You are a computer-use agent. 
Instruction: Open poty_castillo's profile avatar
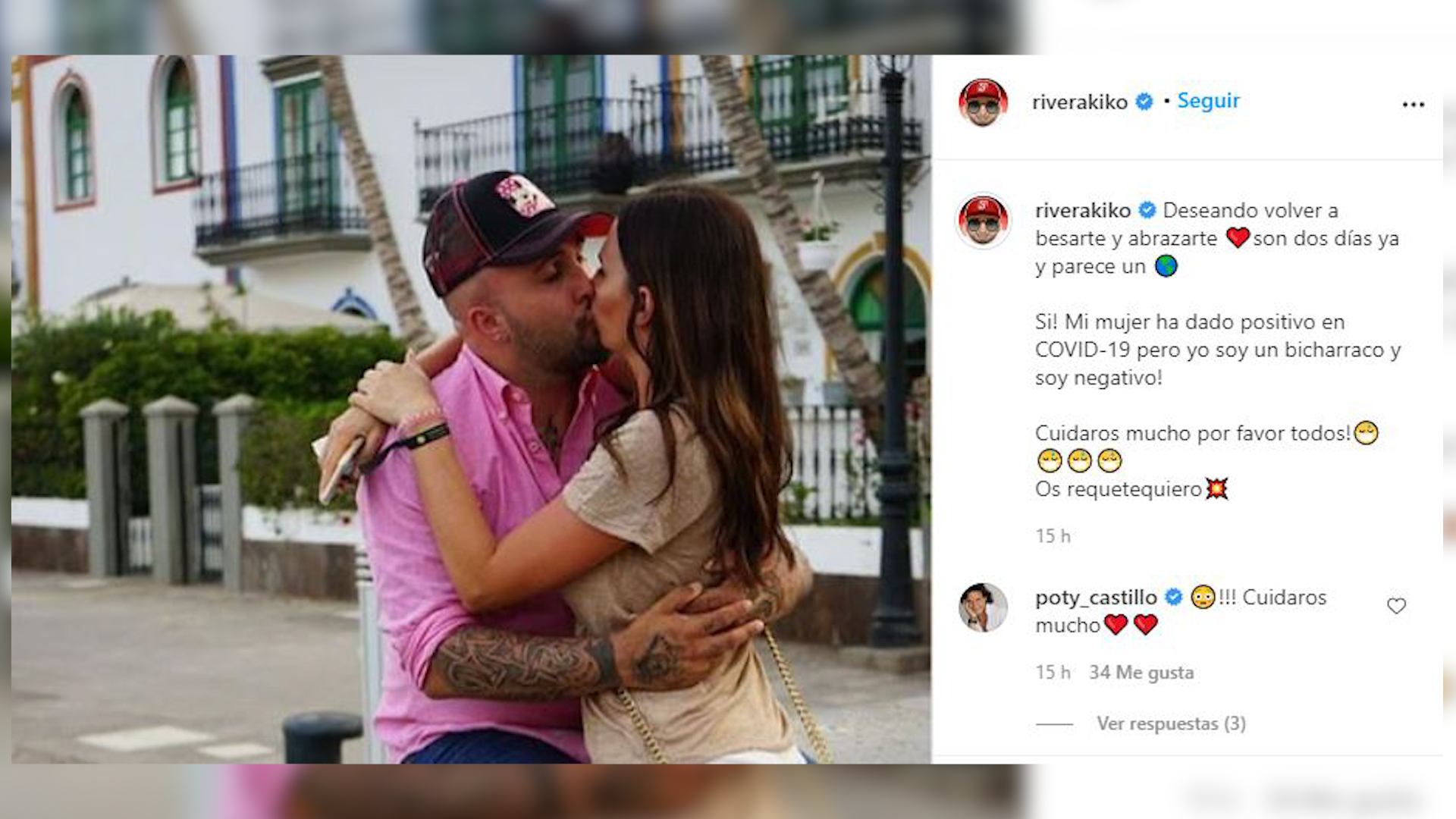tap(983, 607)
